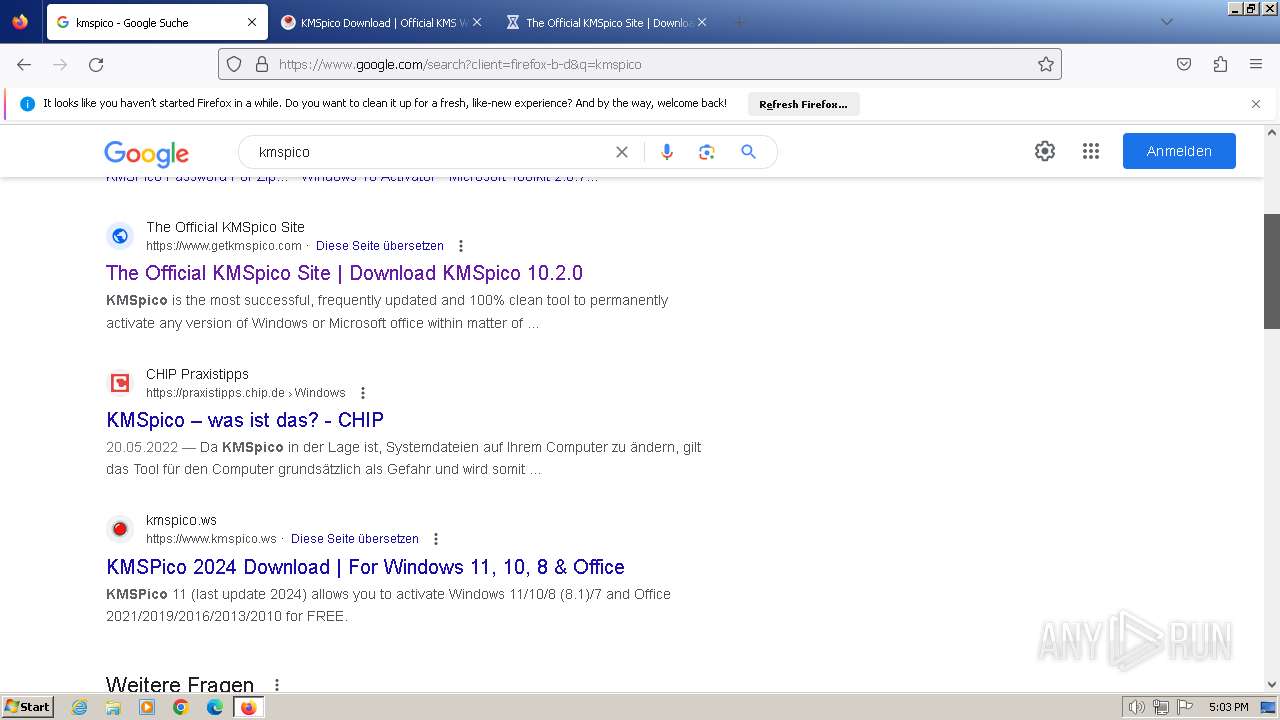Open The Official KMSpico Site result link
Screen dimensions: 1280x720
click(x=344, y=273)
